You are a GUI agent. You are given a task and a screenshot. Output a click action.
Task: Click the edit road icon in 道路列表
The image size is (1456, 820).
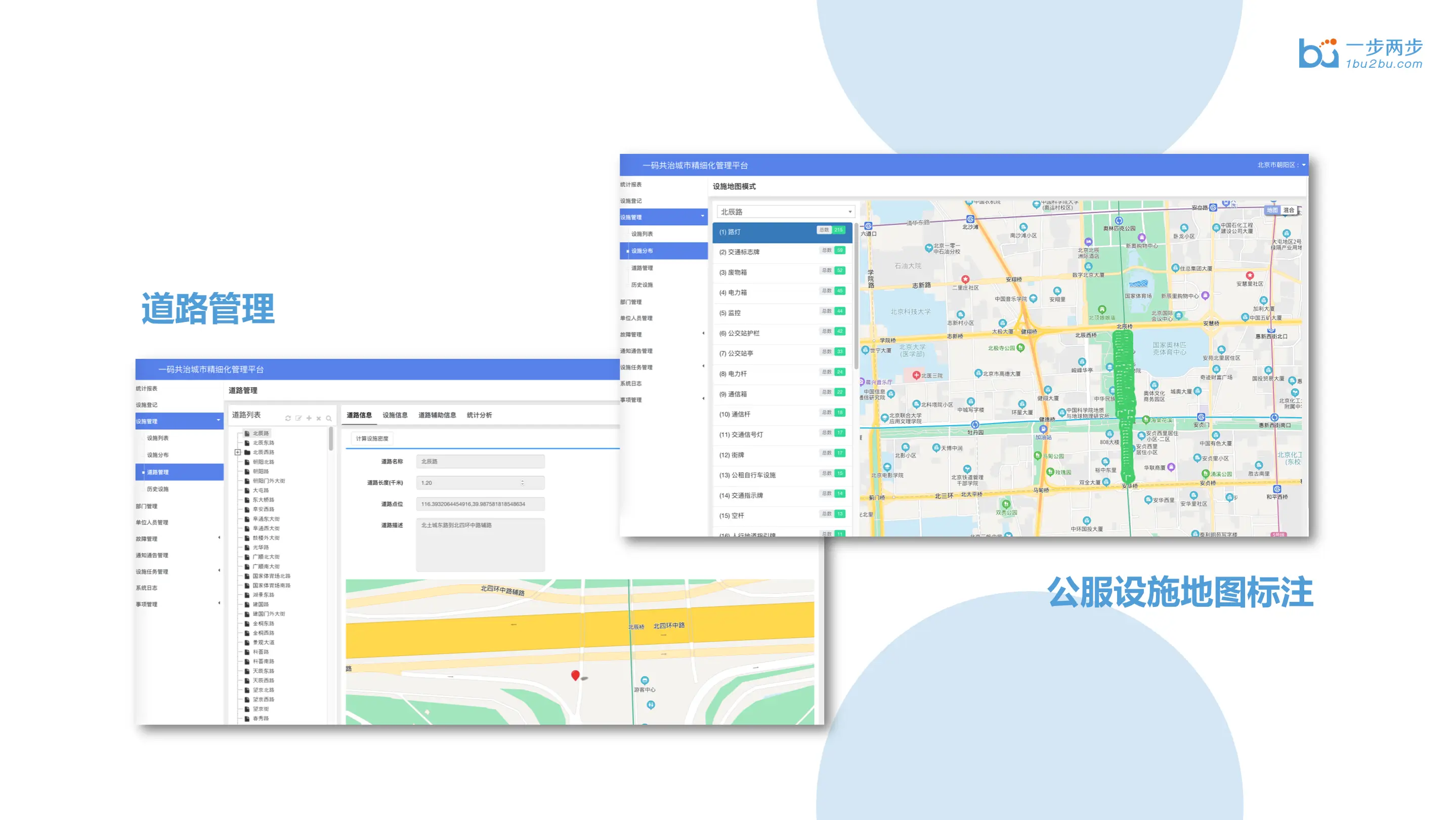pos(298,419)
